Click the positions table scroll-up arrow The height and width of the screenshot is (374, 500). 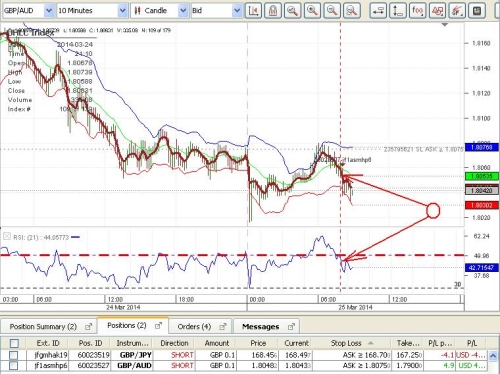click(493, 355)
